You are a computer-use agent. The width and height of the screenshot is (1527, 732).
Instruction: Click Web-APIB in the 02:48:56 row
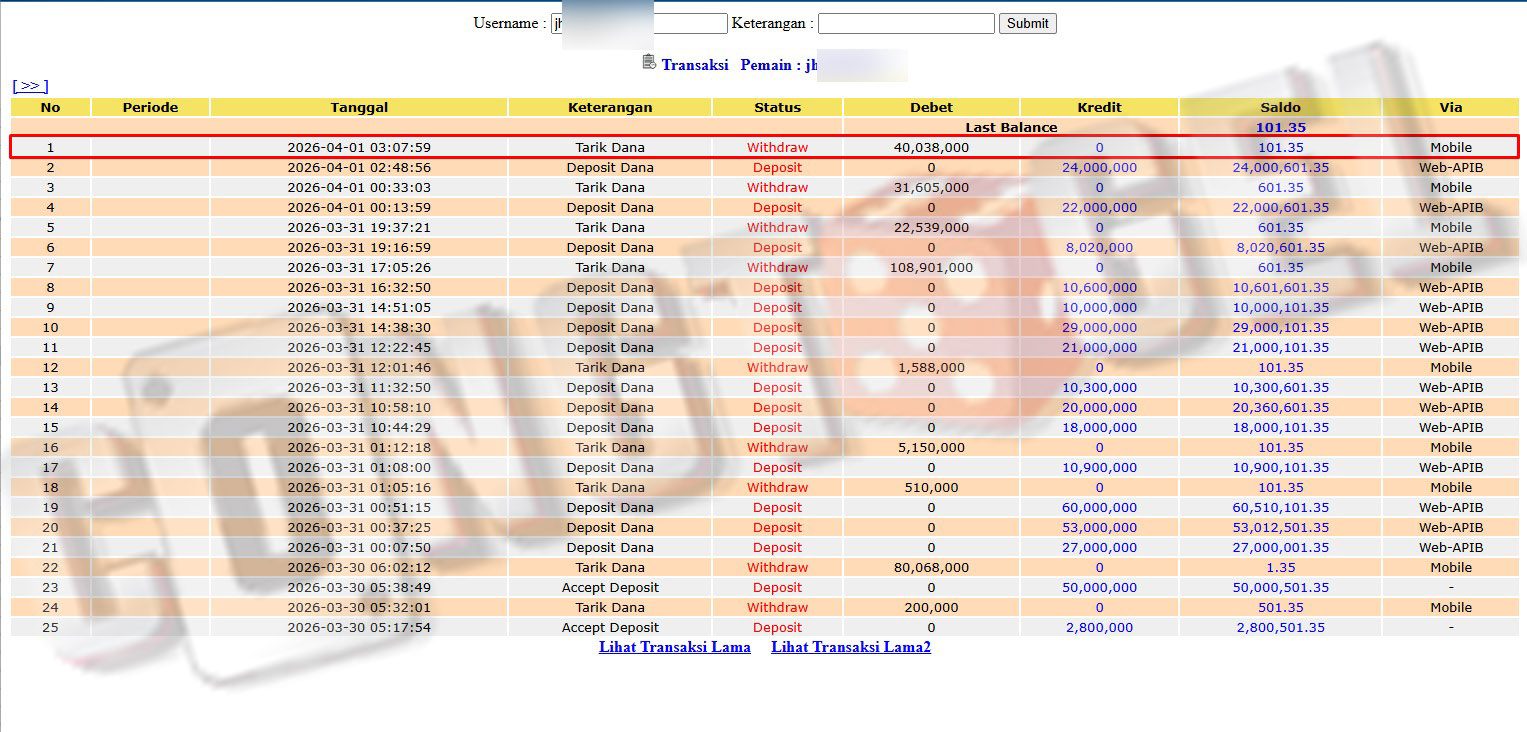pyautogui.click(x=1451, y=167)
